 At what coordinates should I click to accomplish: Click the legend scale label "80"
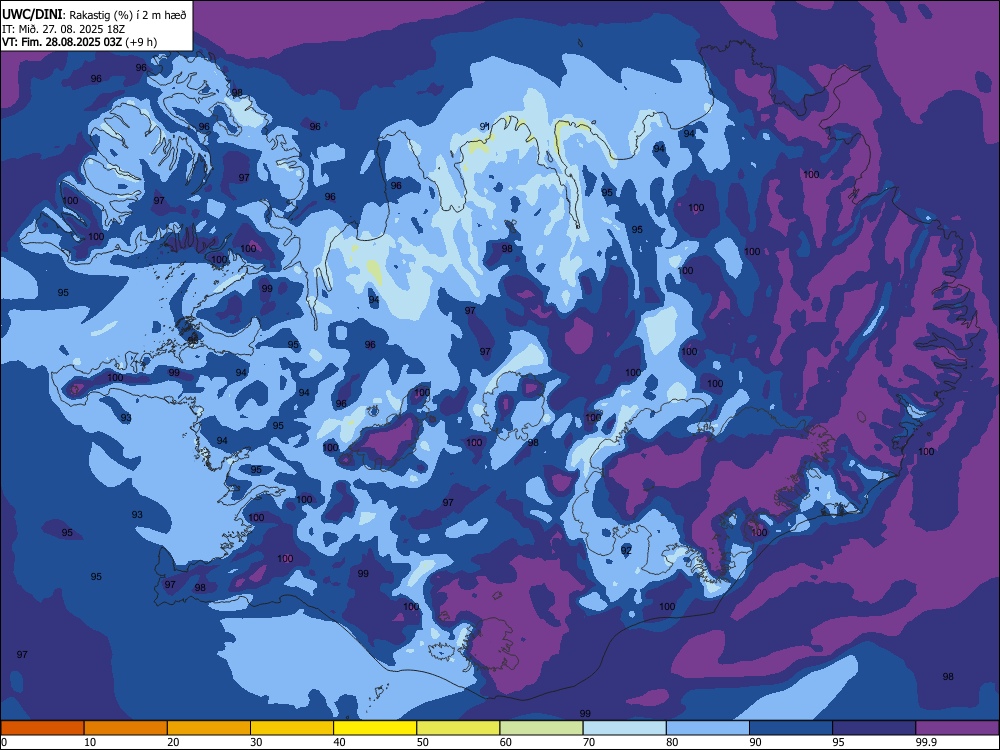[672, 742]
